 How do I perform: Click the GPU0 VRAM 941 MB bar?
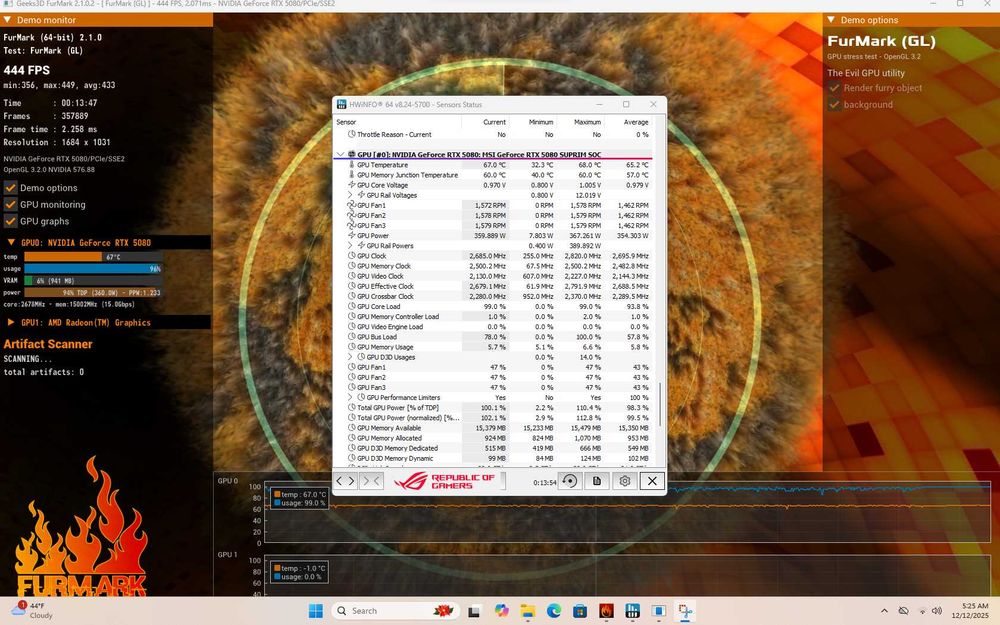93,280
